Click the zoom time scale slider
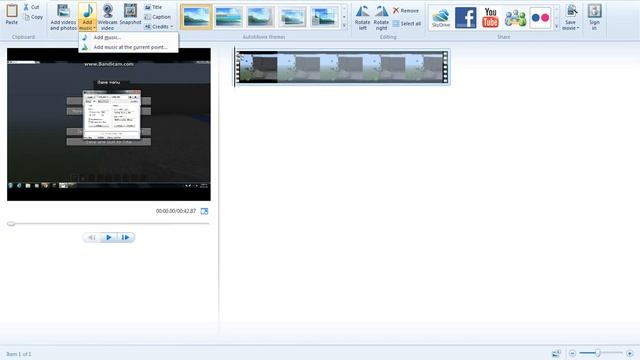Image resolution: width=640 pixels, height=360 pixels. click(x=598, y=353)
